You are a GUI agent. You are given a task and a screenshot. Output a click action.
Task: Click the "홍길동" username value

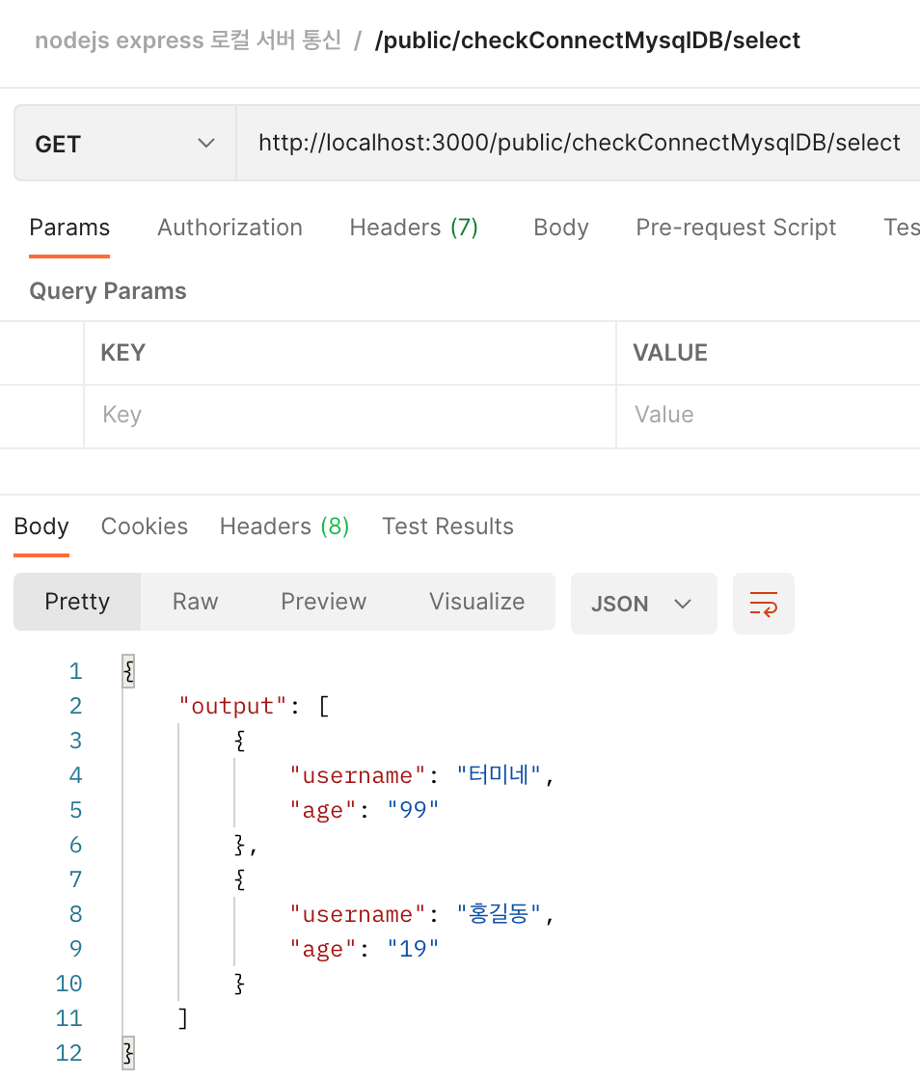(x=499, y=914)
